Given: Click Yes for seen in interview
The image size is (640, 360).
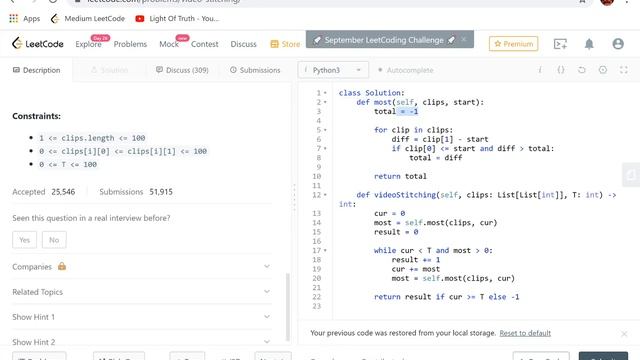Looking at the screenshot, I should (24, 240).
